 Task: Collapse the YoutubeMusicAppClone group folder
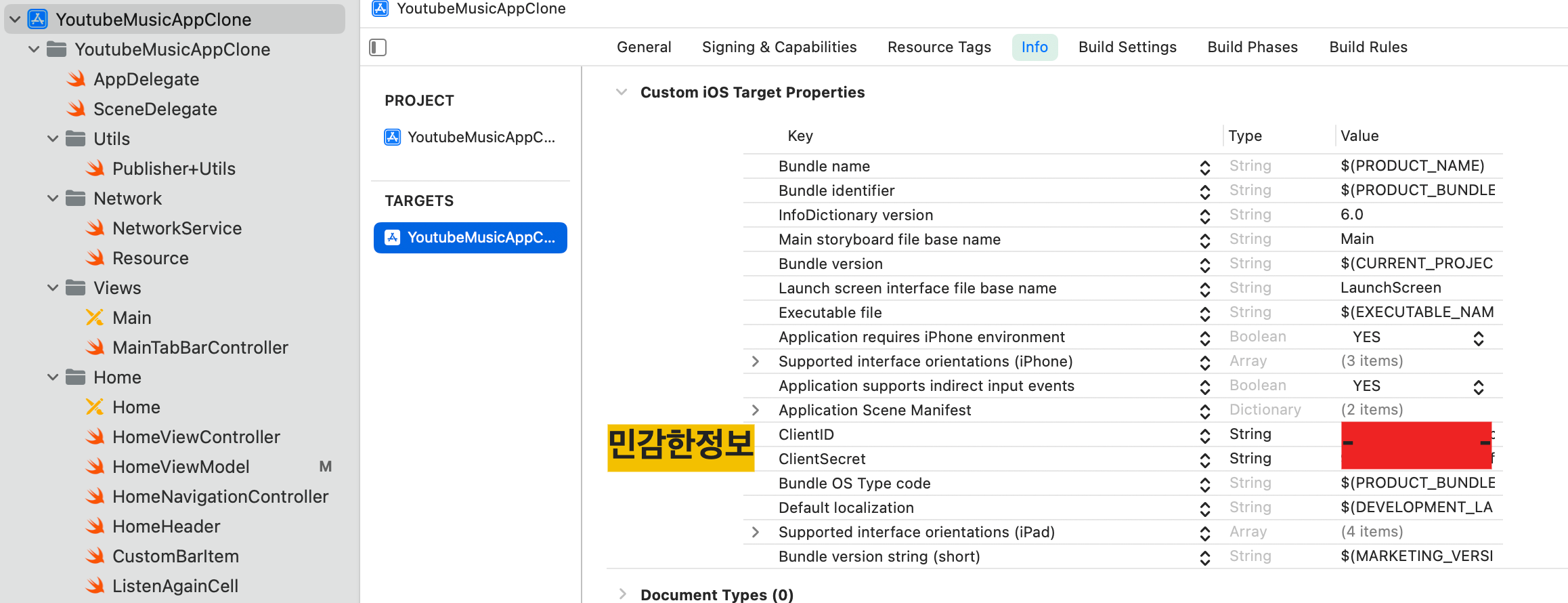[34, 49]
